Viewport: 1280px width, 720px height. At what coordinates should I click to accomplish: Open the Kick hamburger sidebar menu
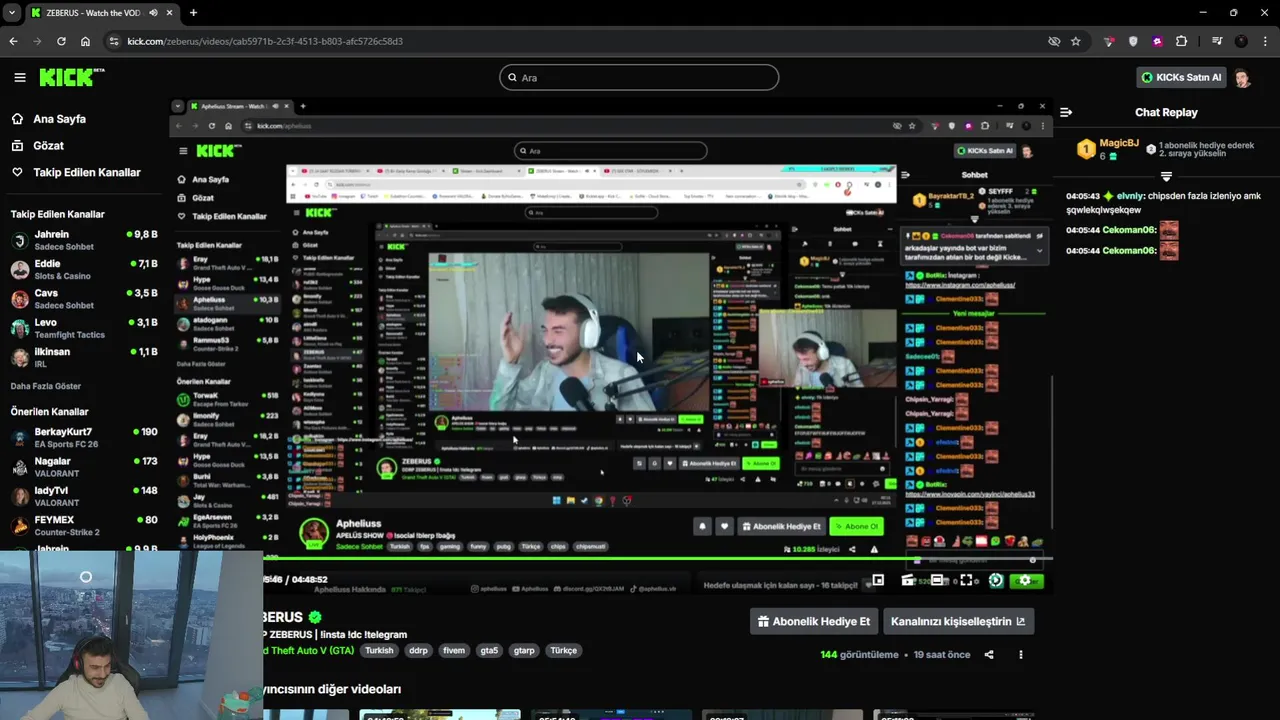(19, 77)
